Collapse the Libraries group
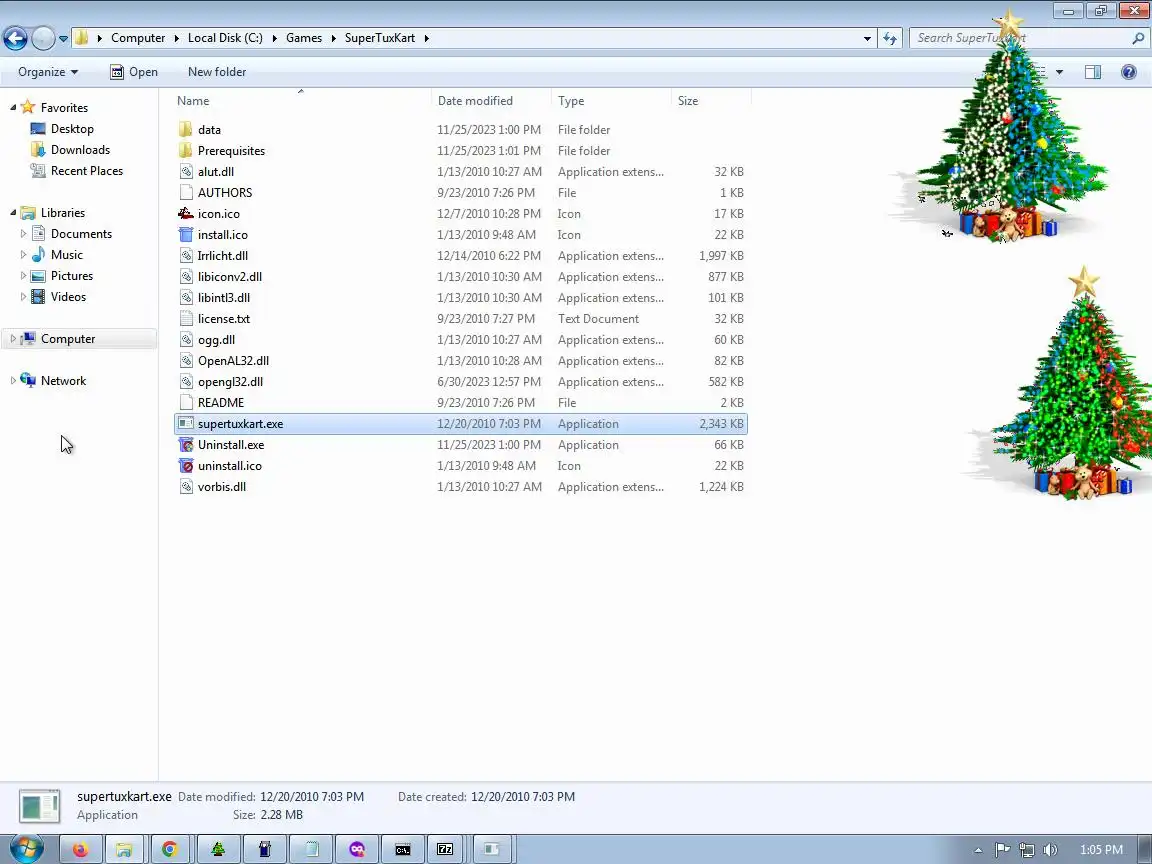The width and height of the screenshot is (1152, 864). click(12, 212)
